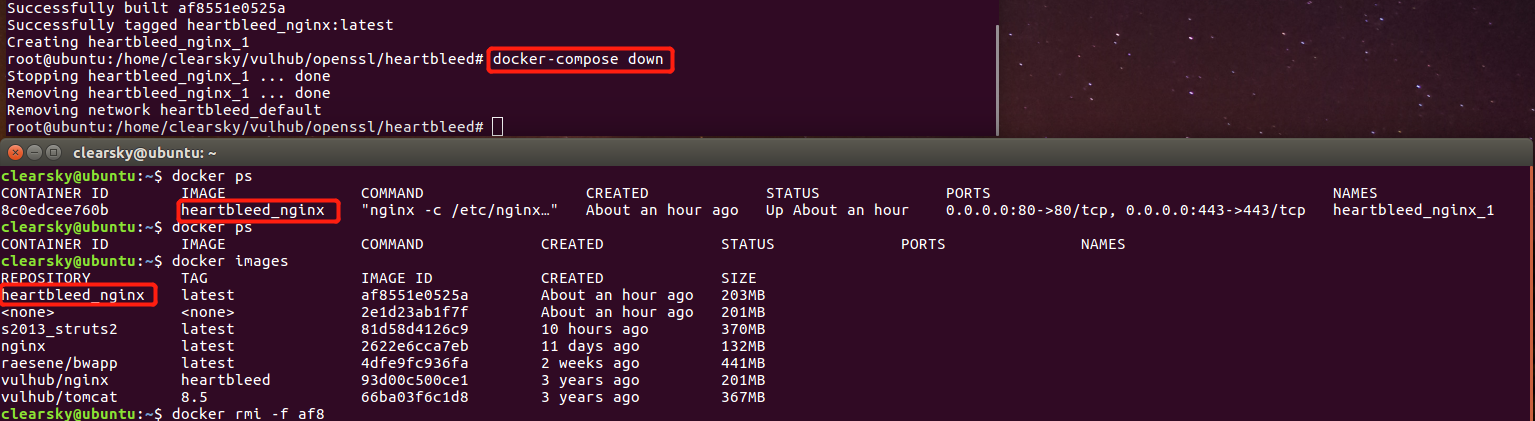This screenshot has height=421, width=1535.
Task: Click the upper terminal's vertical scrollbar
Action: [996, 80]
